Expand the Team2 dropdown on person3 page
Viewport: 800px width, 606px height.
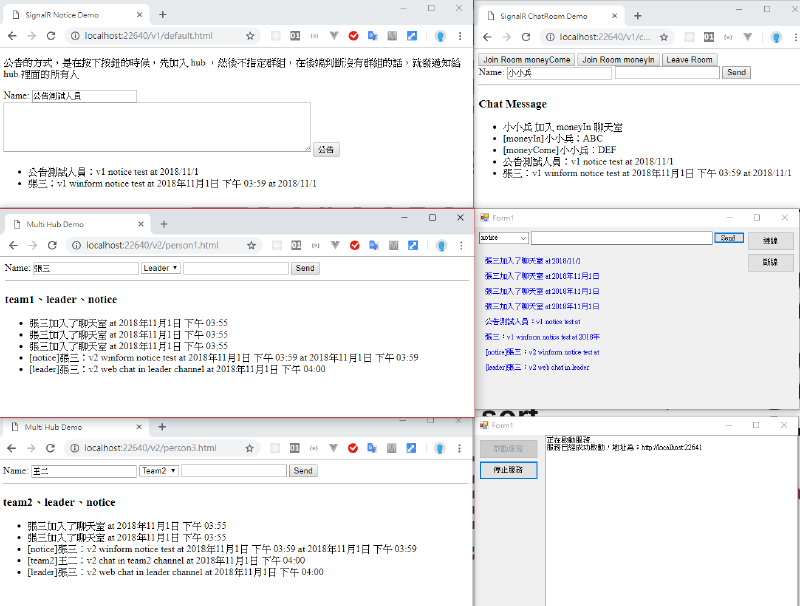point(159,470)
